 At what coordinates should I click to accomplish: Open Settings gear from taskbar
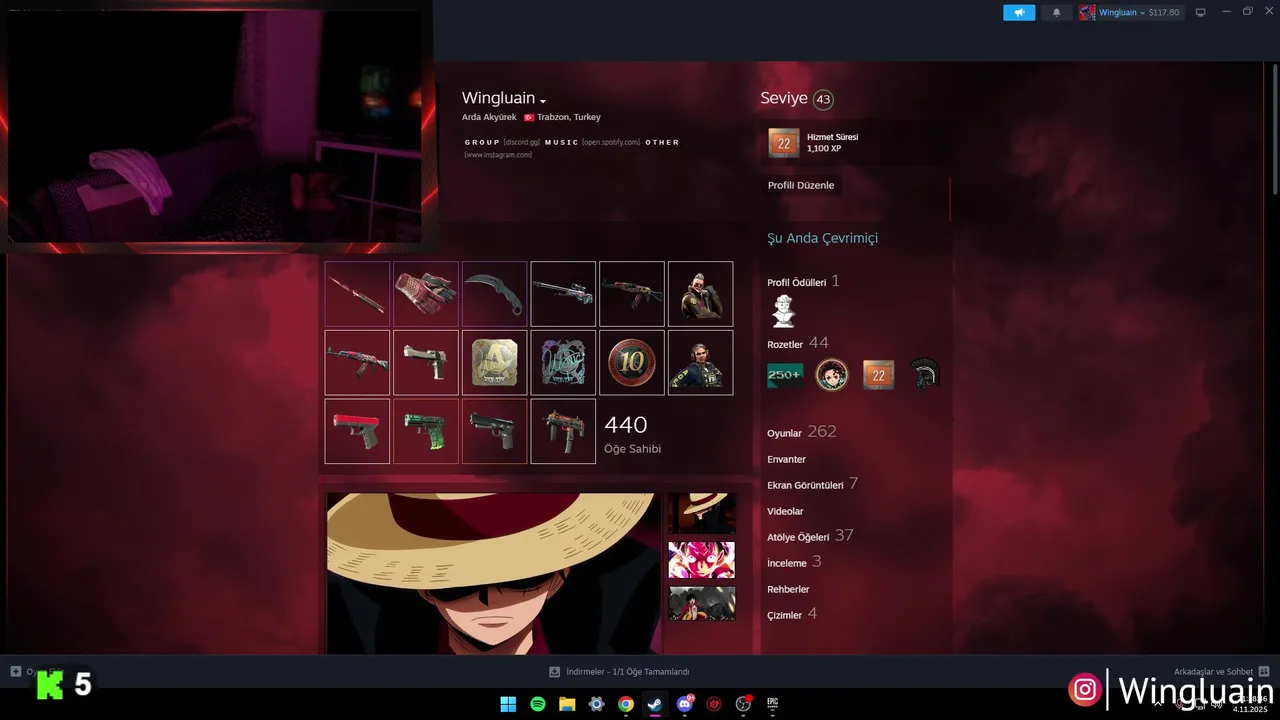click(x=597, y=704)
